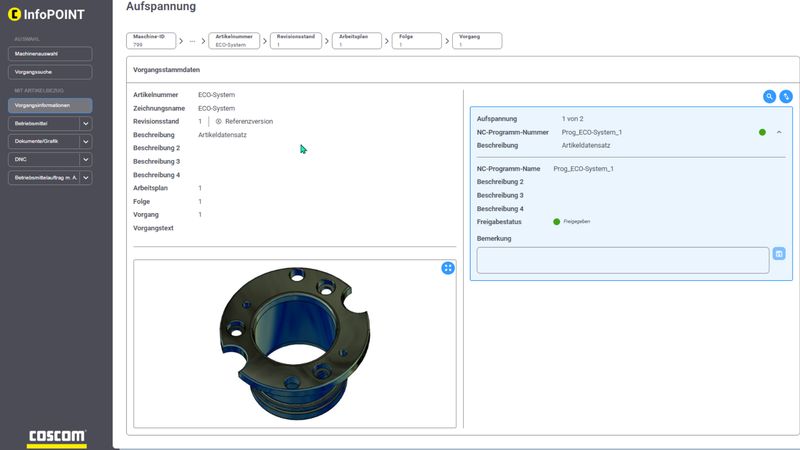
Task: Expand the 3D model preview to fullscreen
Action: (447, 268)
